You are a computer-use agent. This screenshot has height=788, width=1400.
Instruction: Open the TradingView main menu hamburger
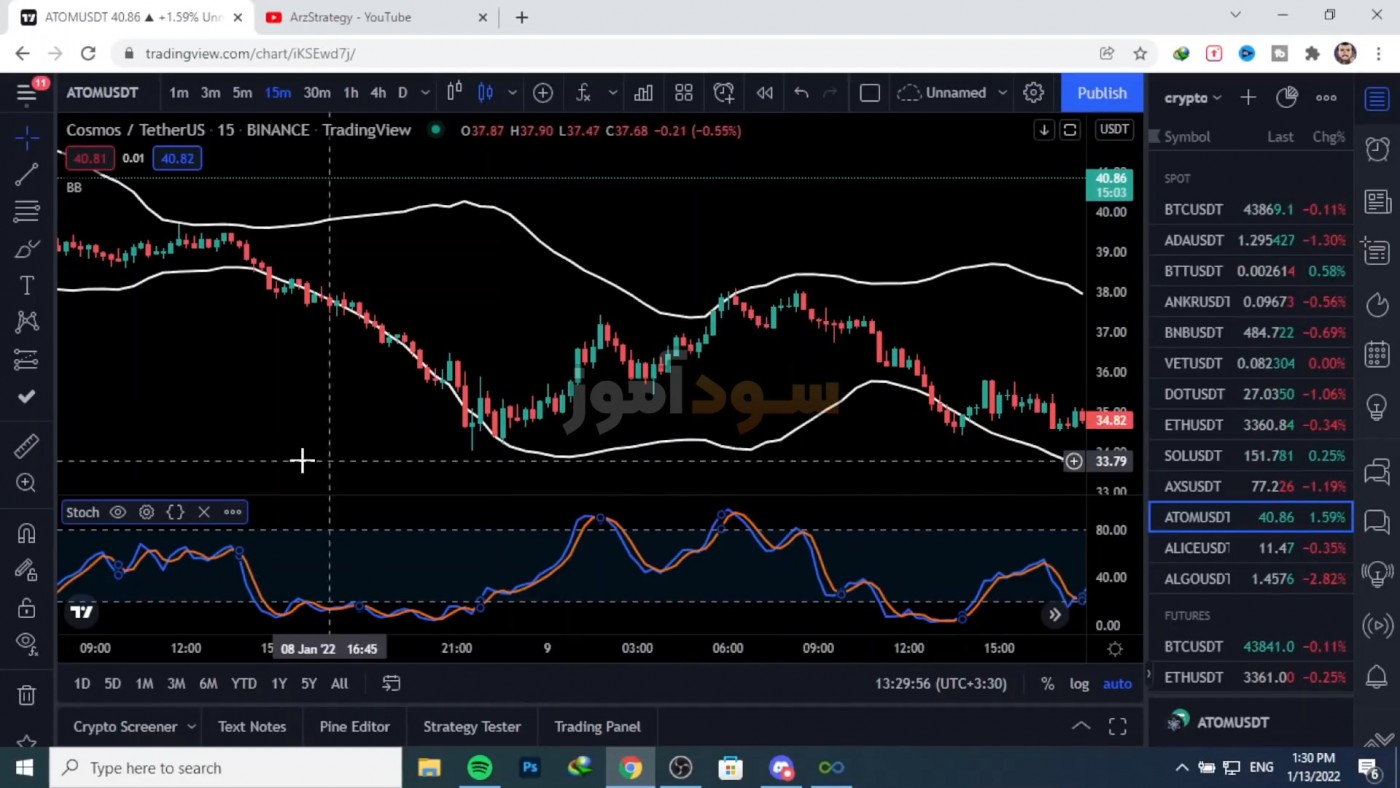tap(27, 93)
